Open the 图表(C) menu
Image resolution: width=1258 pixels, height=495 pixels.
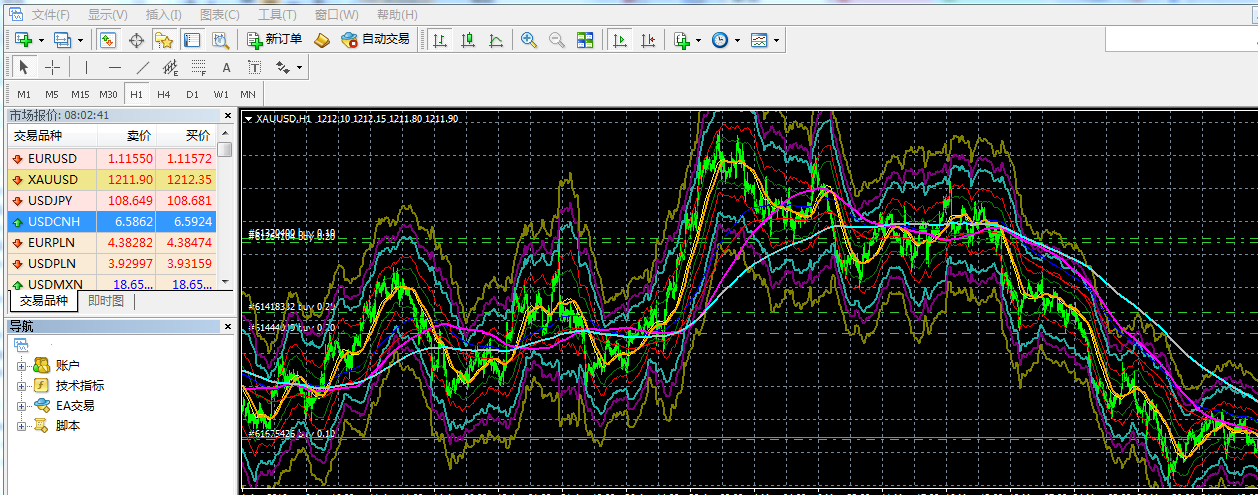[220, 14]
